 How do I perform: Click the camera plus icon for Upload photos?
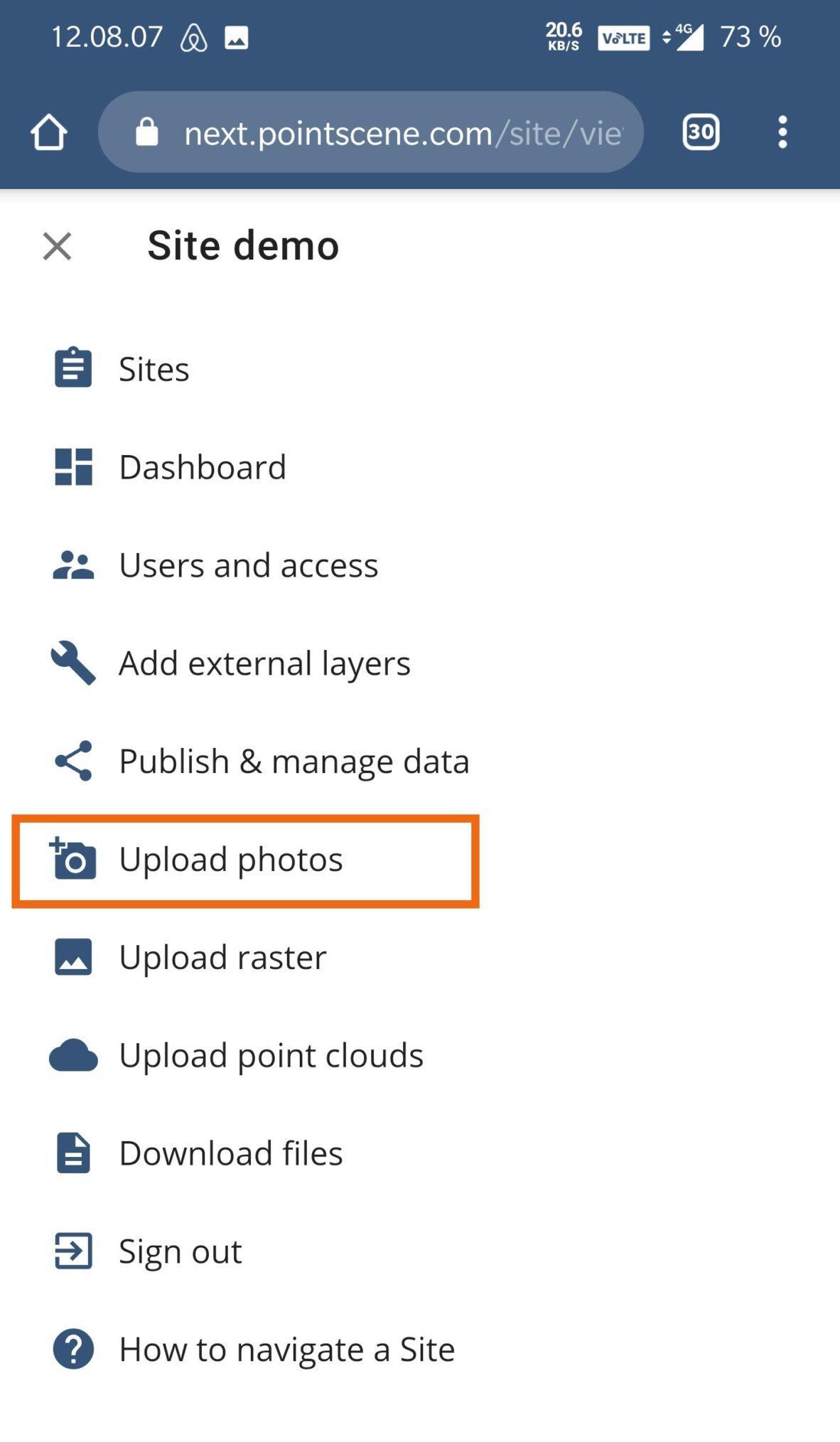[72, 858]
